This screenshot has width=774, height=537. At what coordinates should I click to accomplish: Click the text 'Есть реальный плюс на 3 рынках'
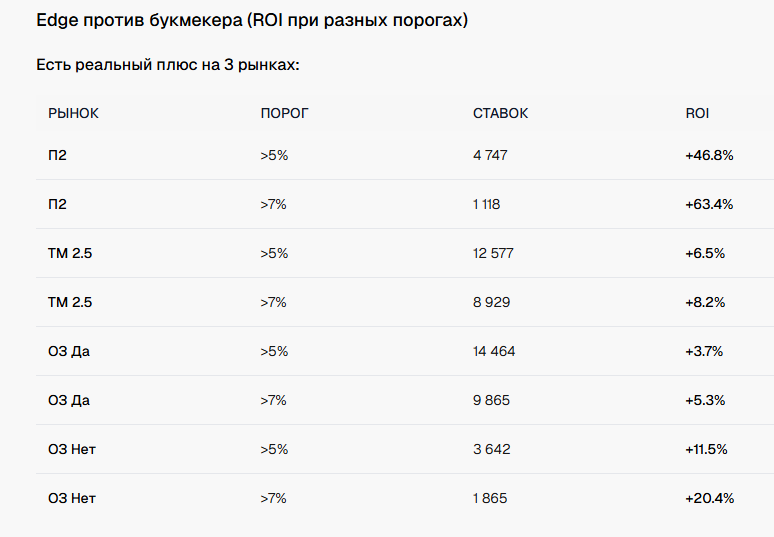point(166,65)
